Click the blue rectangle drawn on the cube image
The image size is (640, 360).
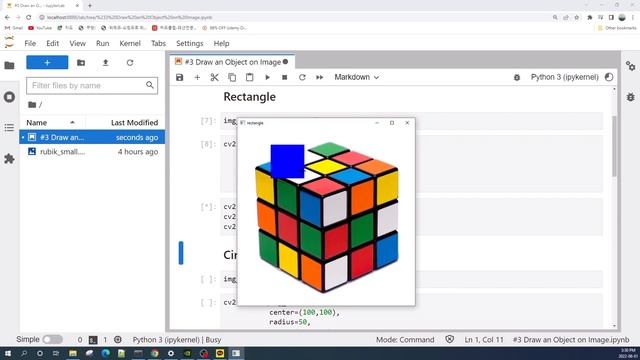pyautogui.click(x=287, y=161)
